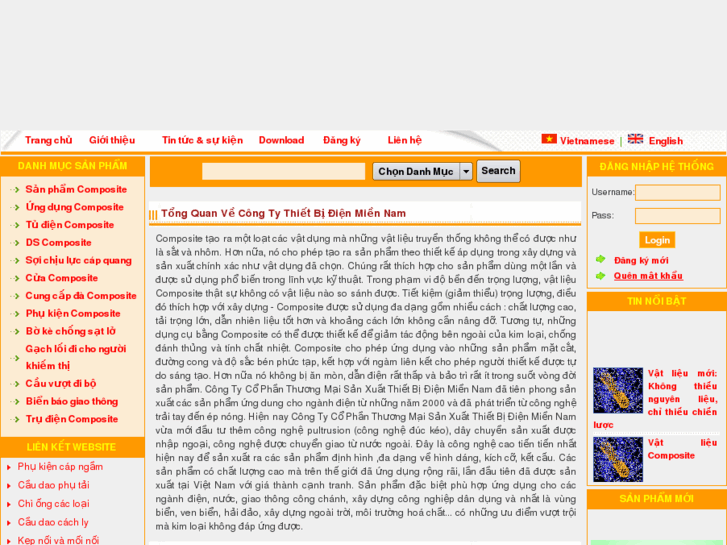Click green arrow beside Quên mật khẩu

tap(600, 276)
